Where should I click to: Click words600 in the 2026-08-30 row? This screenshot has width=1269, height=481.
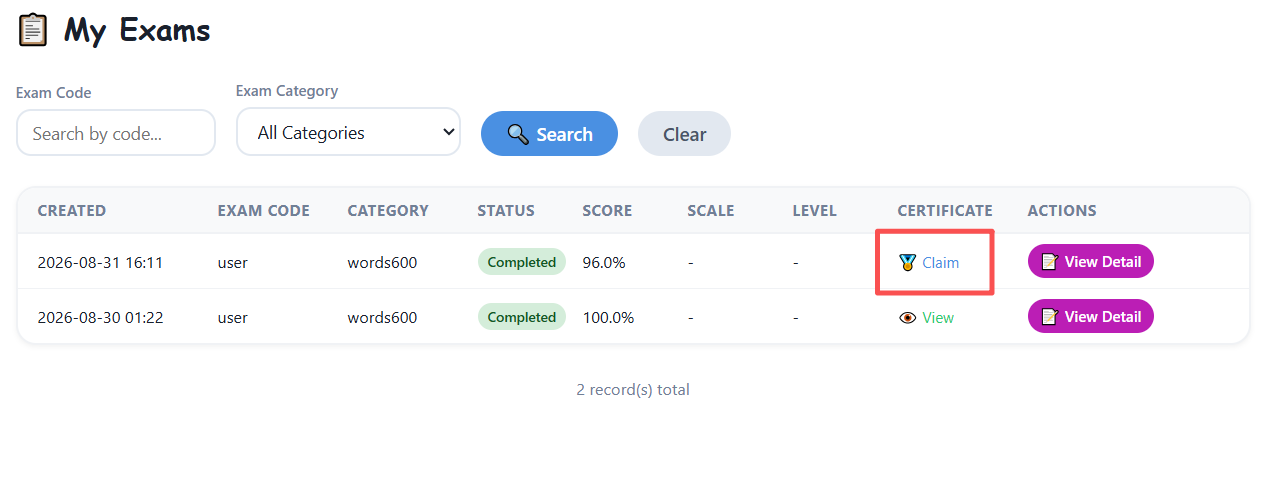tap(382, 318)
